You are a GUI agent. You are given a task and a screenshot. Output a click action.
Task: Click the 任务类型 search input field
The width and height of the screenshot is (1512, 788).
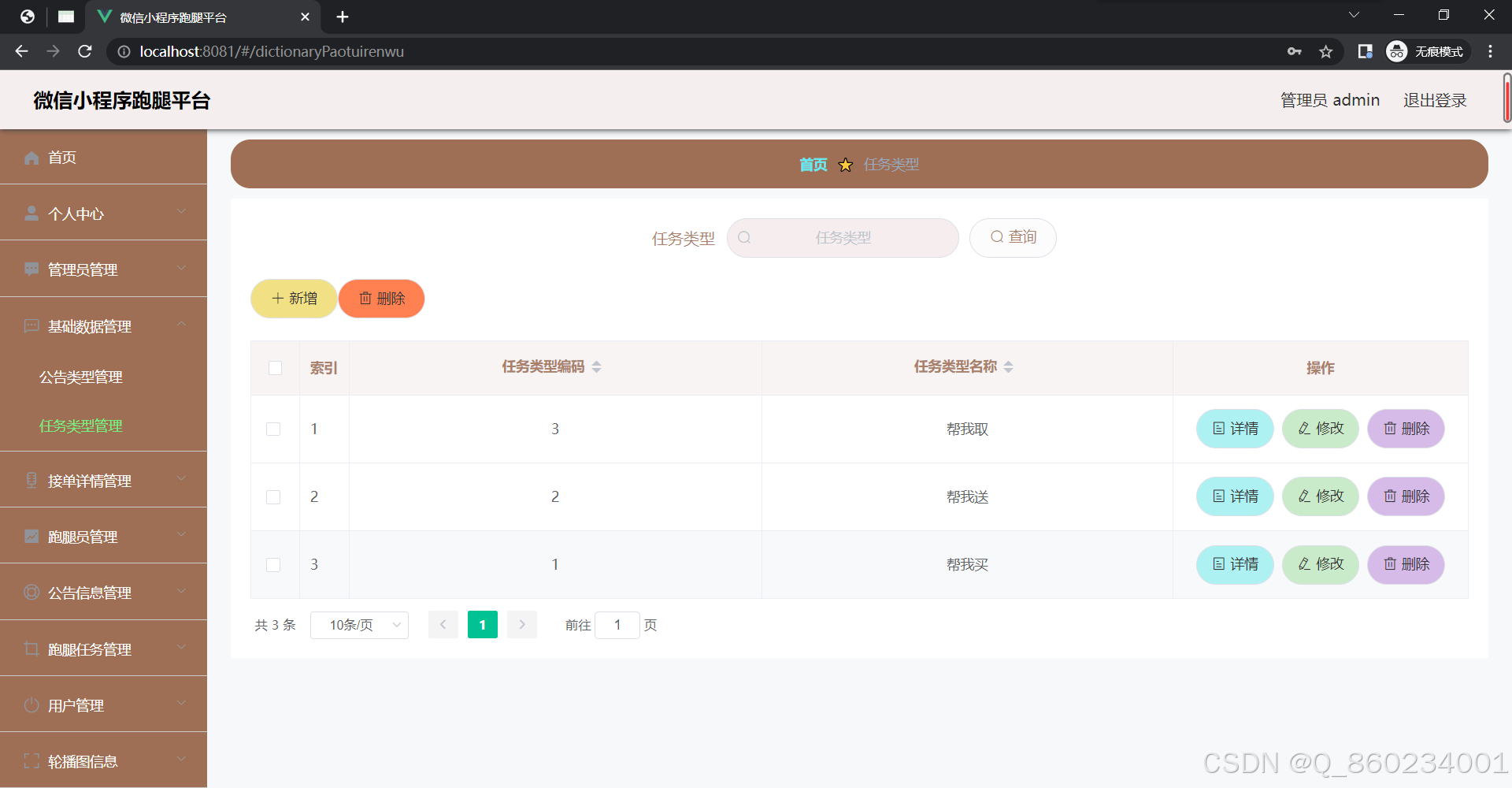coord(843,238)
